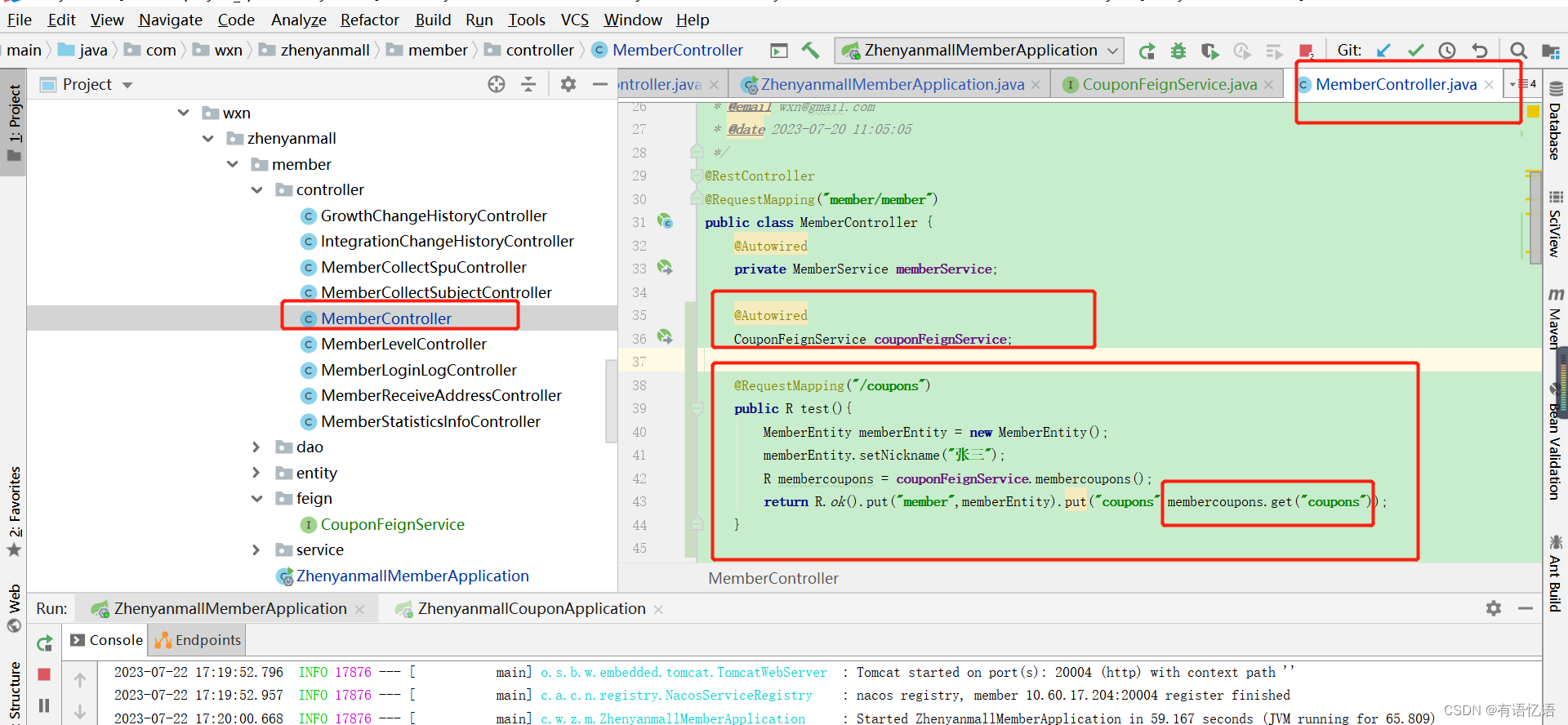Open the Maven side tool window
The image size is (1568, 725).
click(1555, 318)
